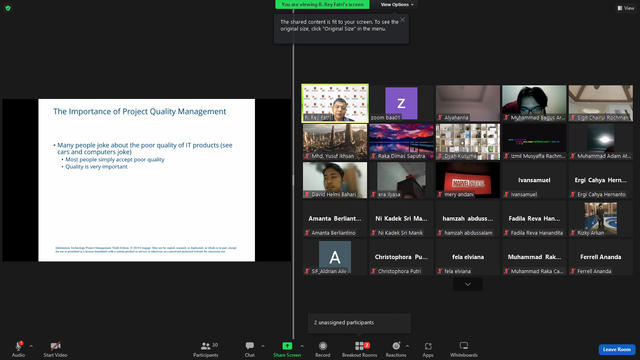
Task: Click the green encryption shield icon
Action: (x=8, y=8)
